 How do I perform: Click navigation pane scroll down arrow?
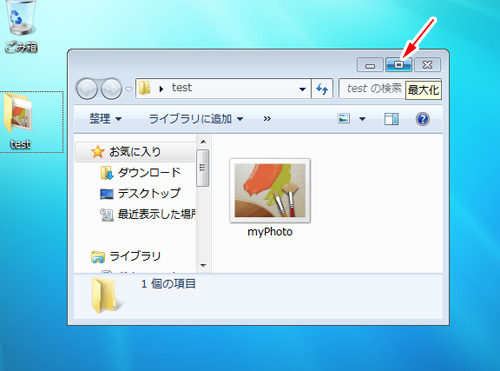203,266
